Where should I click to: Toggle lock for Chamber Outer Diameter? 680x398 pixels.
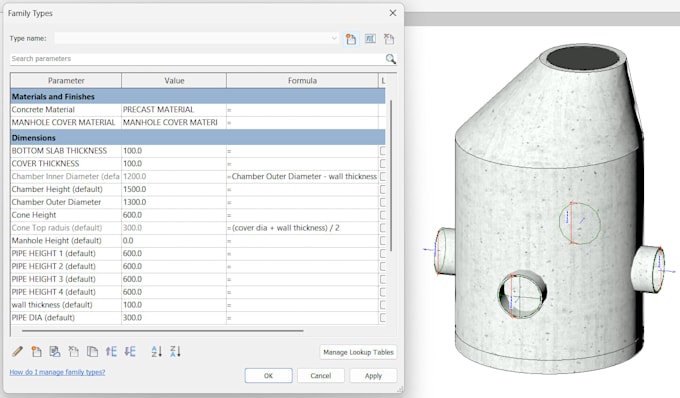[382, 202]
